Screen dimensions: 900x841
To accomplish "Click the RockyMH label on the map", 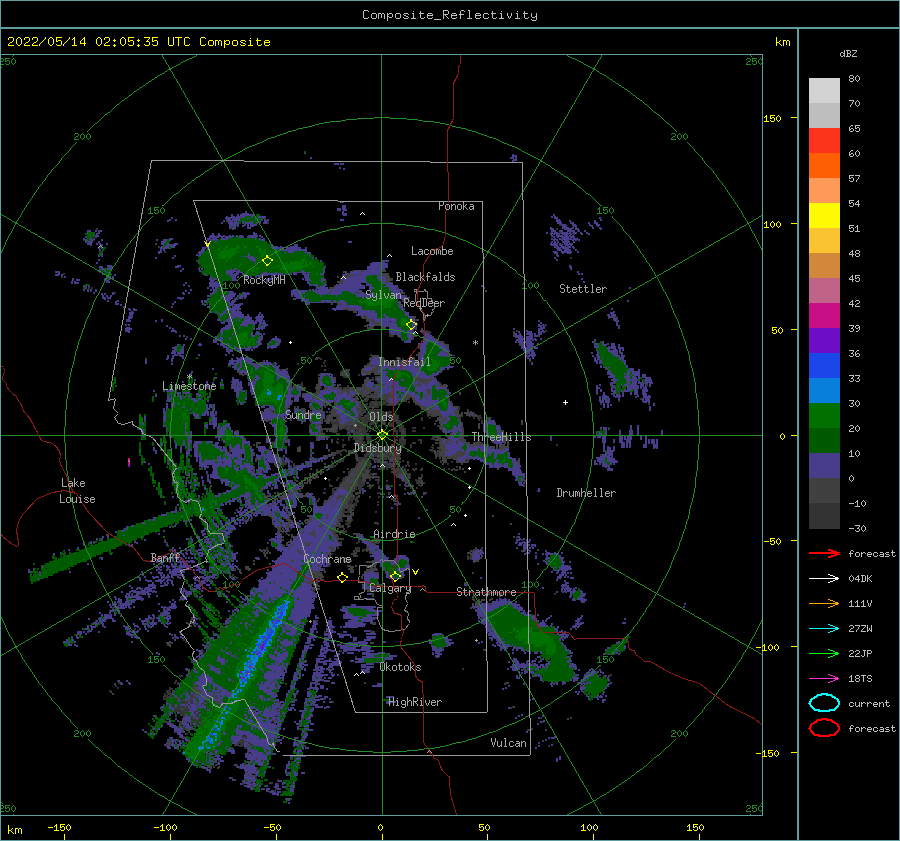I will click(x=264, y=280).
